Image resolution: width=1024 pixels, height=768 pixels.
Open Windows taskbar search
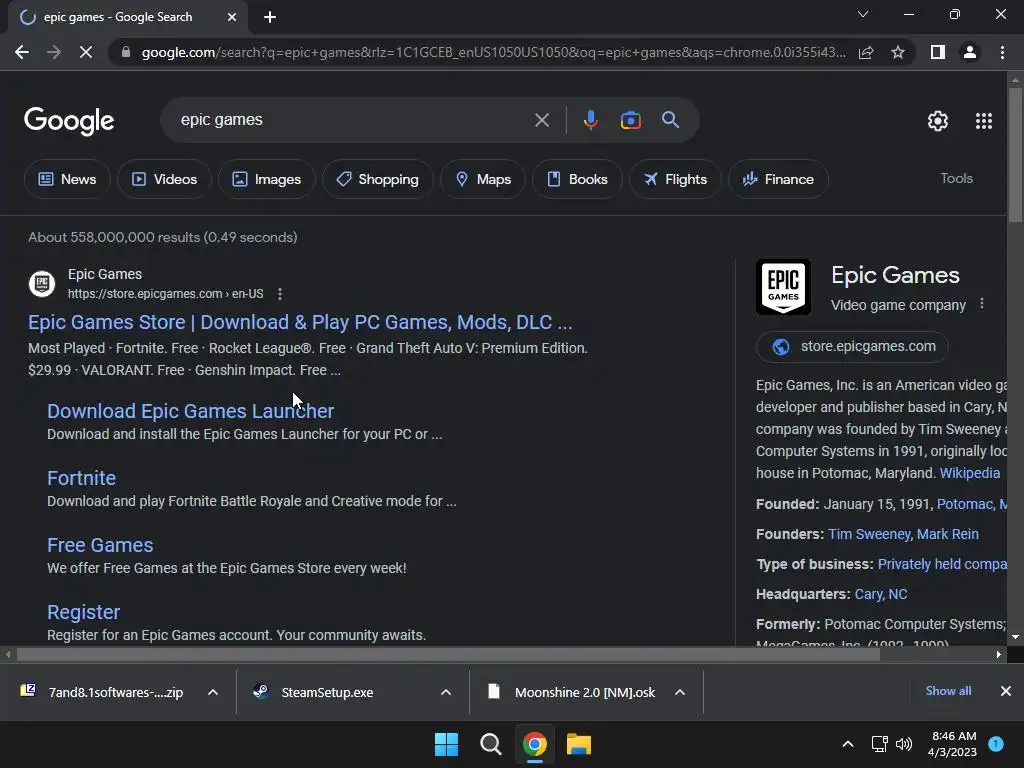pos(490,744)
